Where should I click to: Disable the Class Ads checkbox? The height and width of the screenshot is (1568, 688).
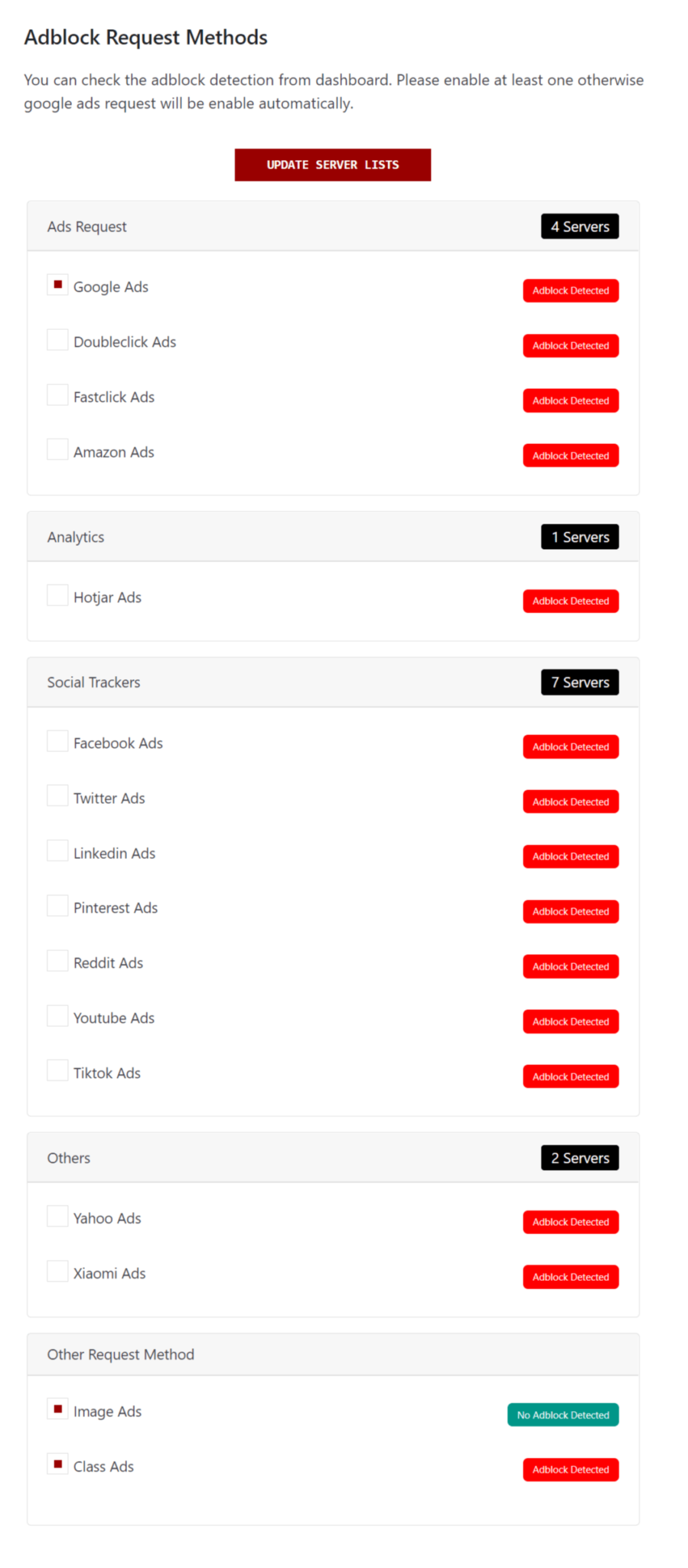pos(57,1464)
